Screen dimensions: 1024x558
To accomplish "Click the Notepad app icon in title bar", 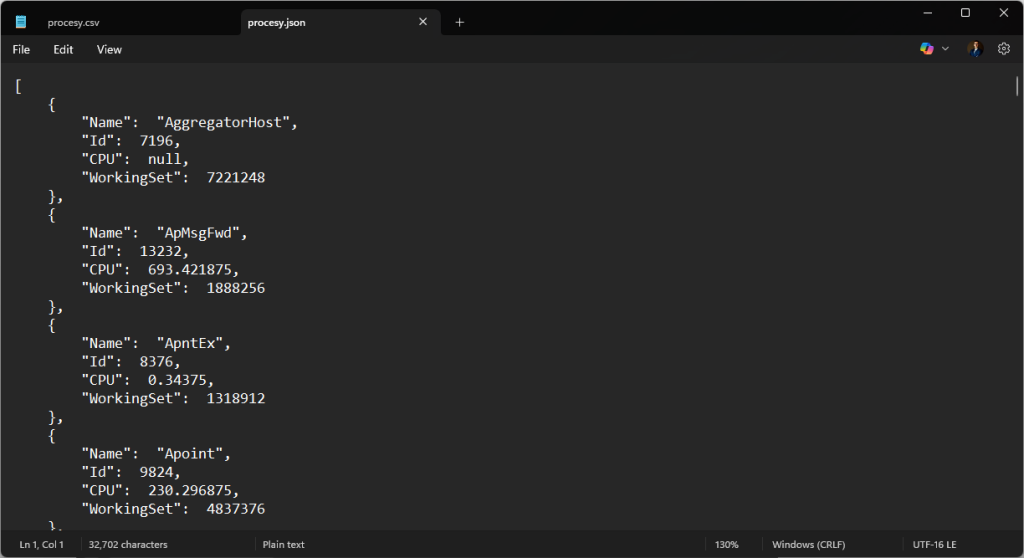I will [x=21, y=22].
